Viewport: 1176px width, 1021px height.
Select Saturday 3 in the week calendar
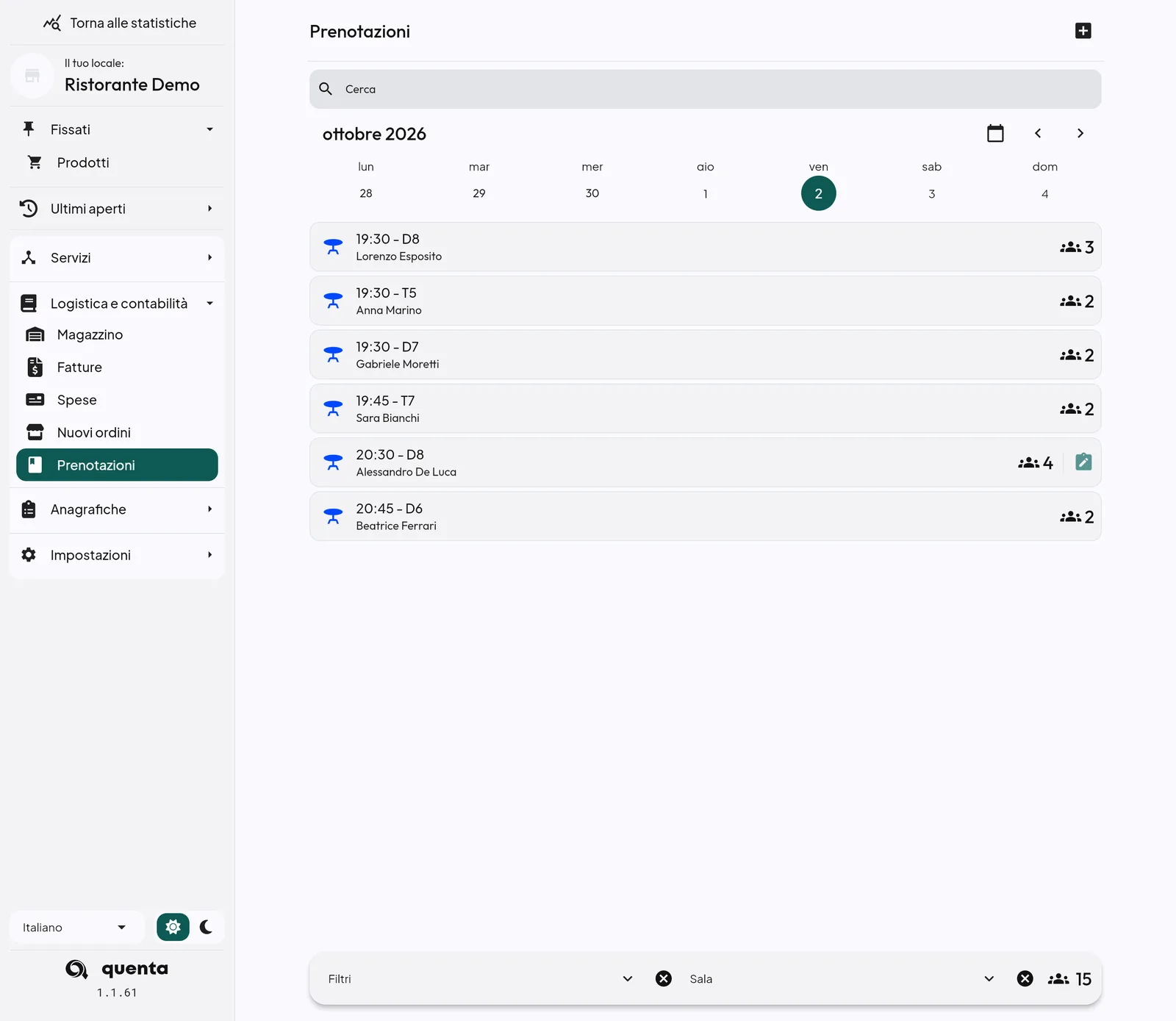coord(932,193)
